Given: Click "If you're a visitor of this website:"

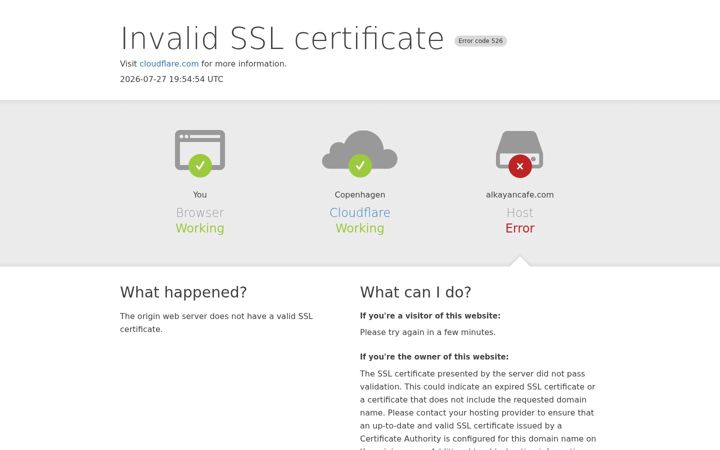Looking at the screenshot, I should (430, 316).
